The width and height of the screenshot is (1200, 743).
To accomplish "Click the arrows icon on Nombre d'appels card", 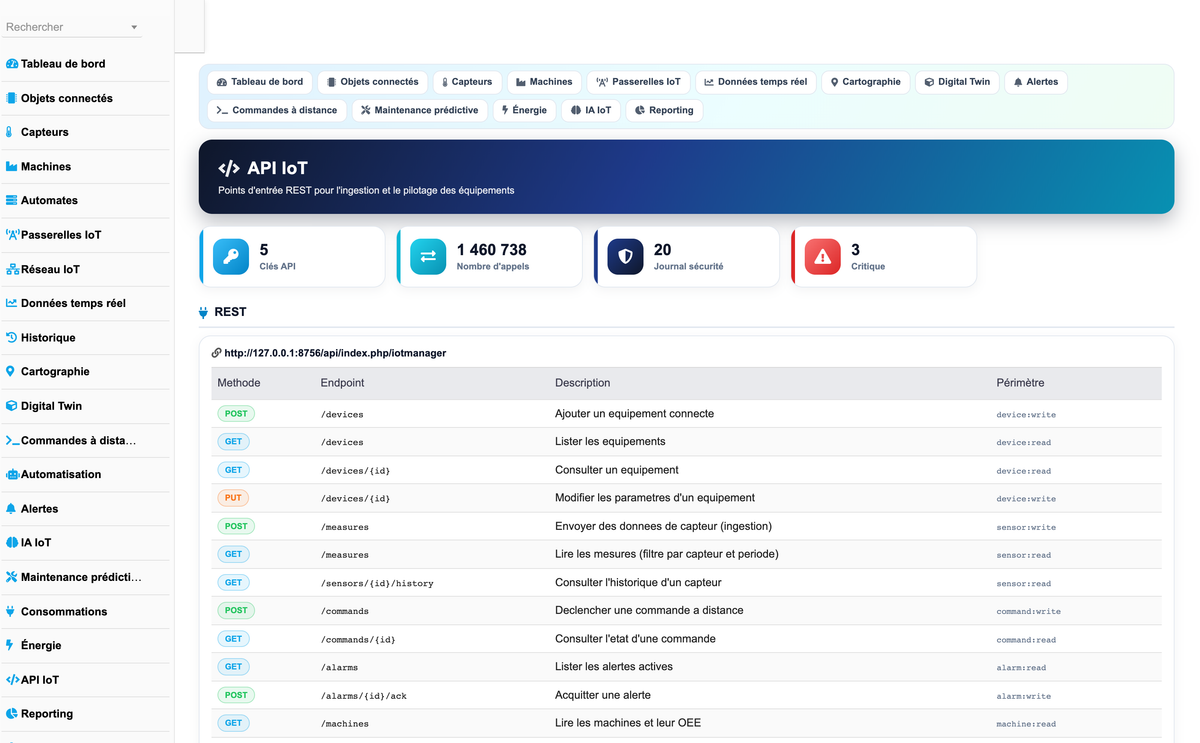I will click(428, 257).
